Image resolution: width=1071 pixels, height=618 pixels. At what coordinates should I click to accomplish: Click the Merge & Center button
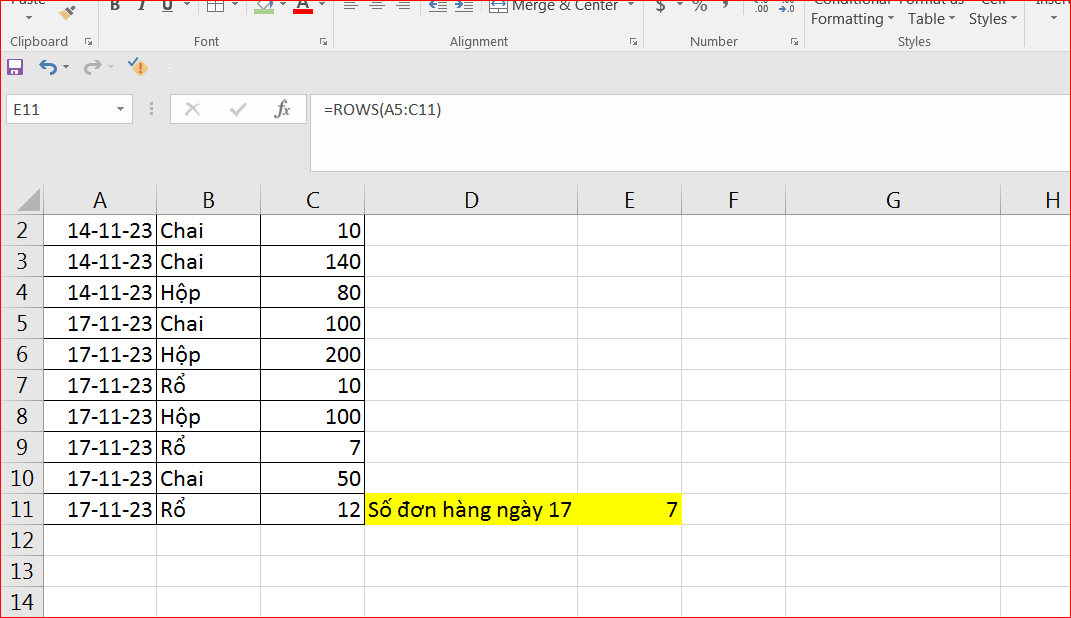pyautogui.click(x=554, y=6)
